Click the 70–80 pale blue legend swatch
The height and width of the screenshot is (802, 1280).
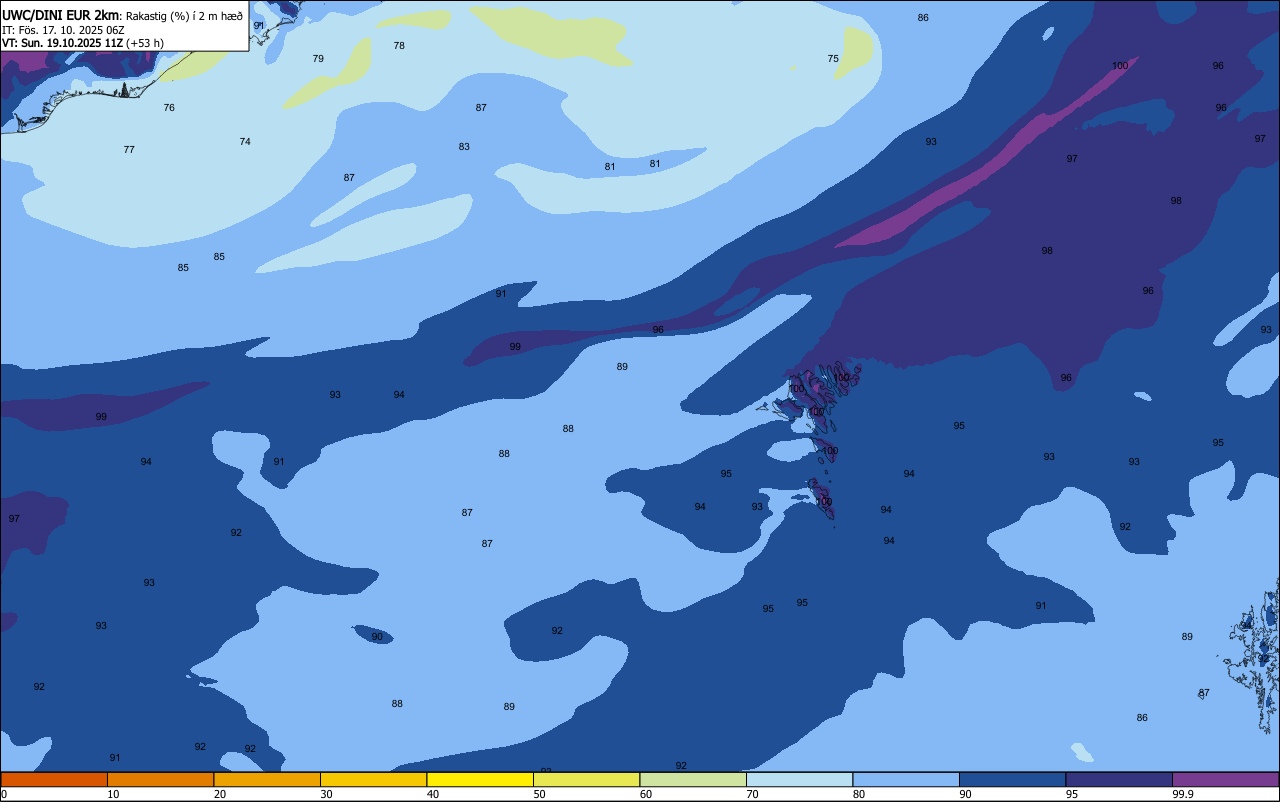tap(799, 779)
